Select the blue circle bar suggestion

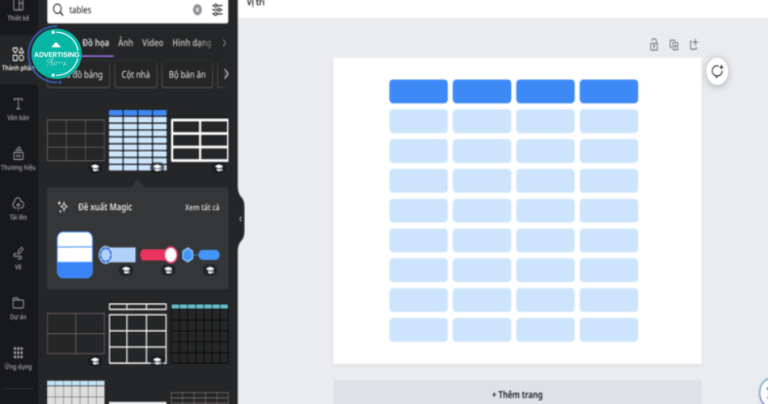(x=117, y=255)
